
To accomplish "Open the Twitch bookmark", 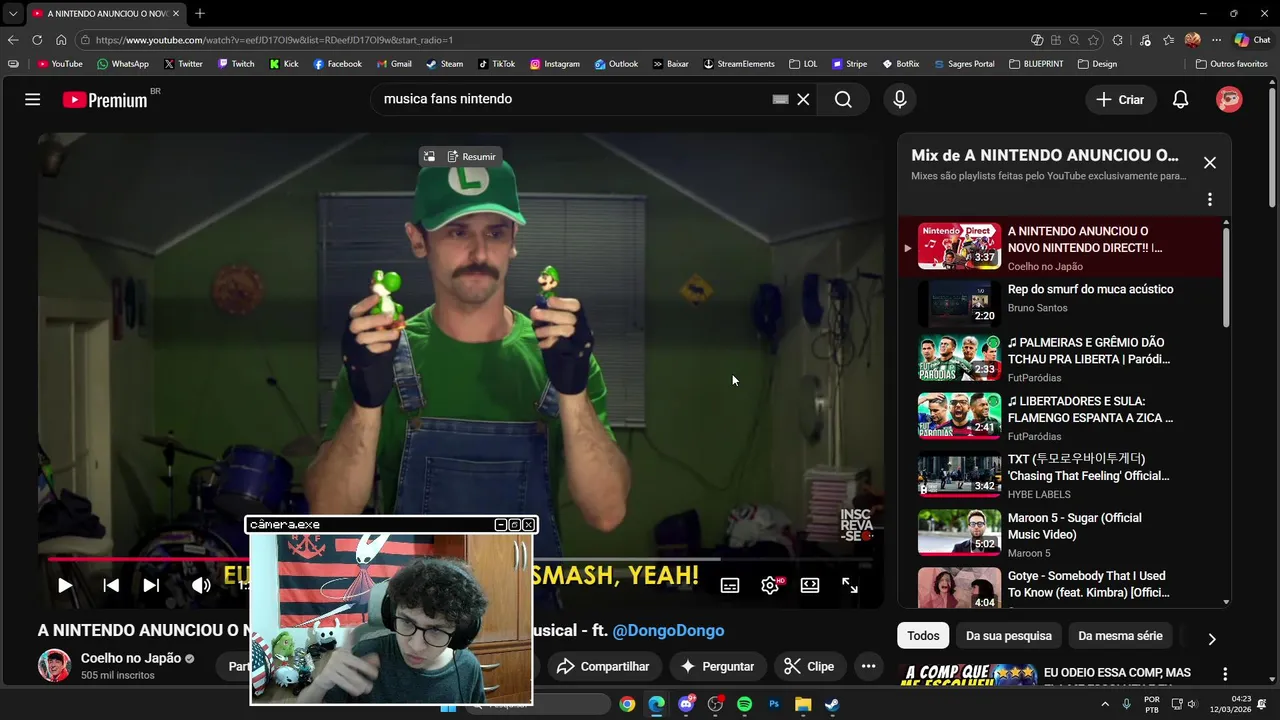I will (x=236, y=64).
